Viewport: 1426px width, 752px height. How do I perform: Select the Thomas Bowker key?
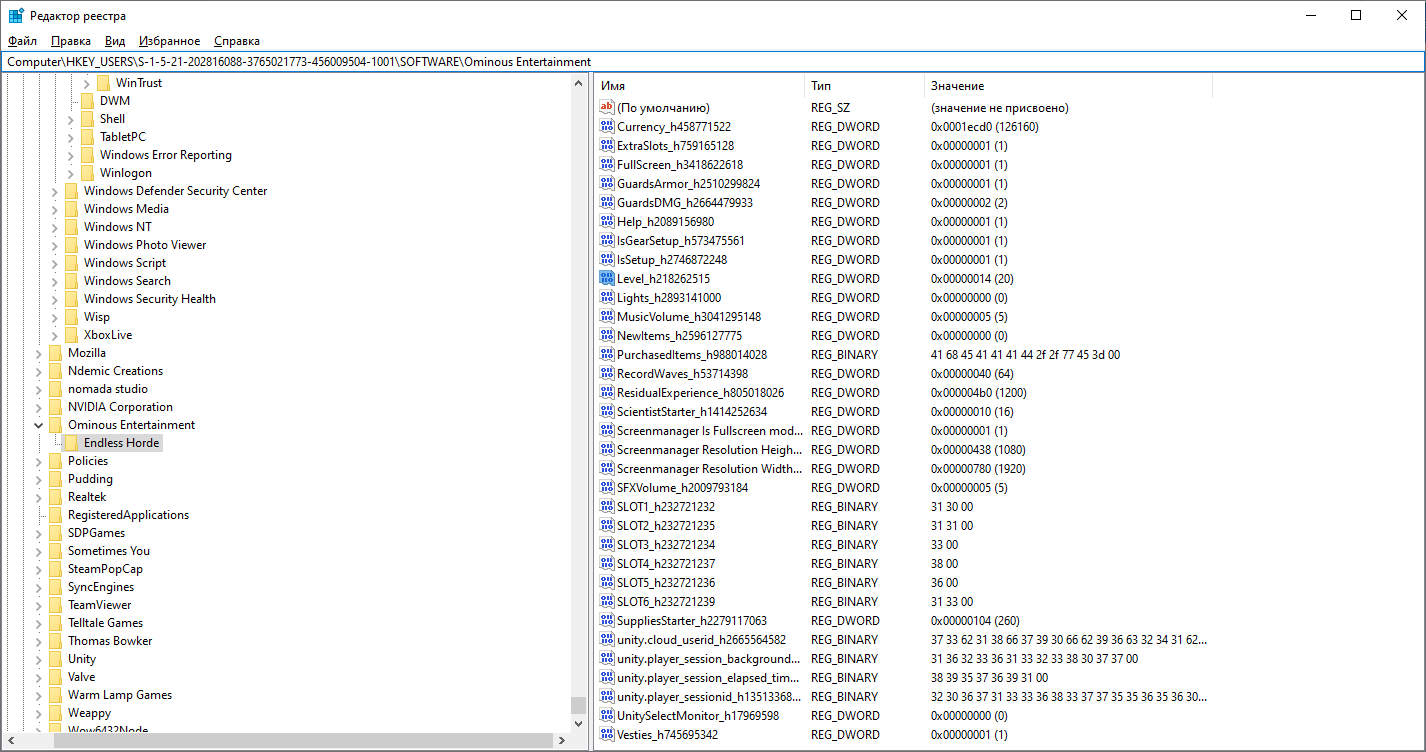pyautogui.click(x=110, y=641)
